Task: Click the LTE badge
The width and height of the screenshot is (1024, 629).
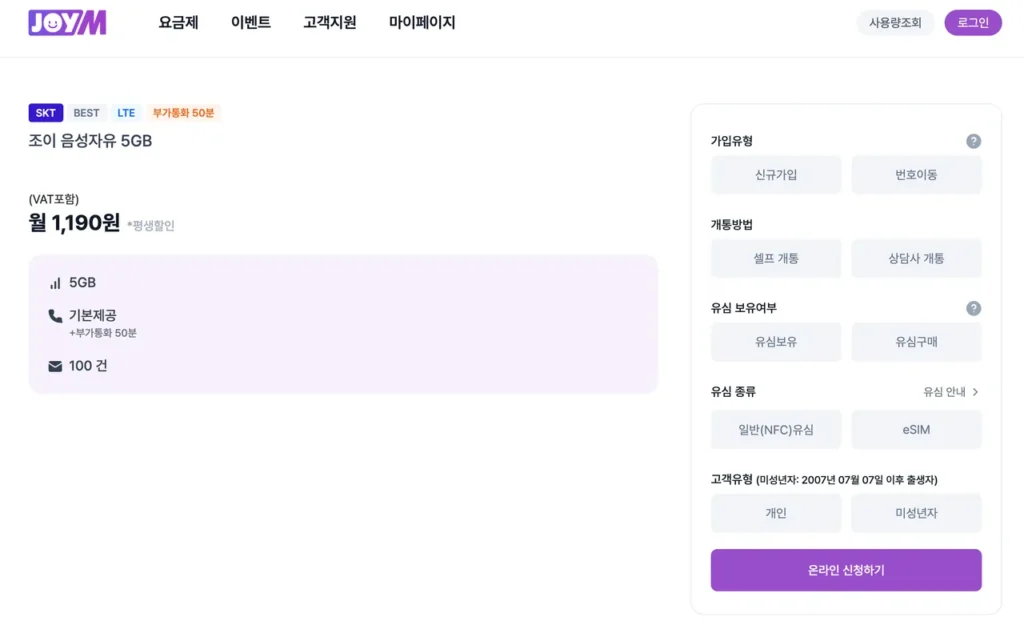Action: (x=126, y=113)
